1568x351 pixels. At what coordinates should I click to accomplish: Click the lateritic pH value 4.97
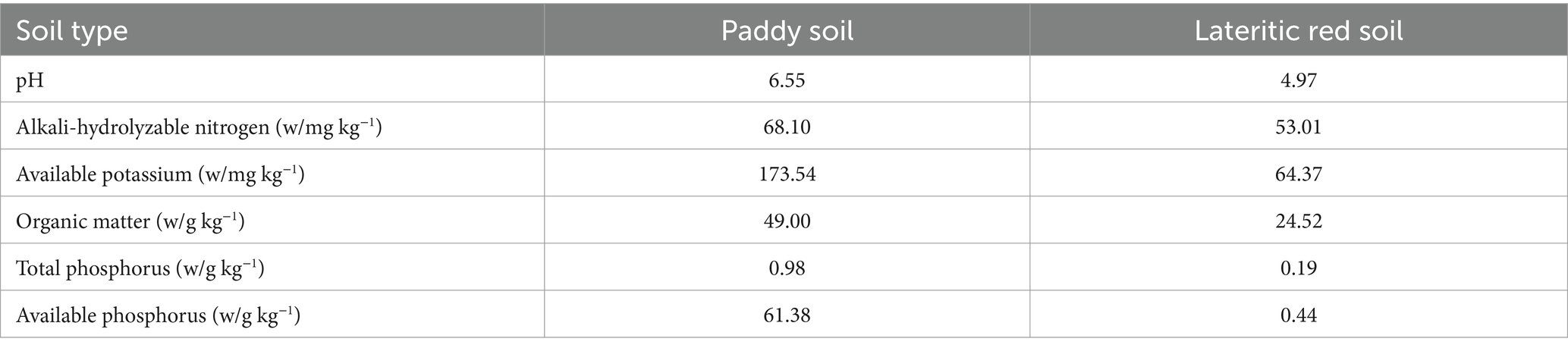click(x=1298, y=80)
